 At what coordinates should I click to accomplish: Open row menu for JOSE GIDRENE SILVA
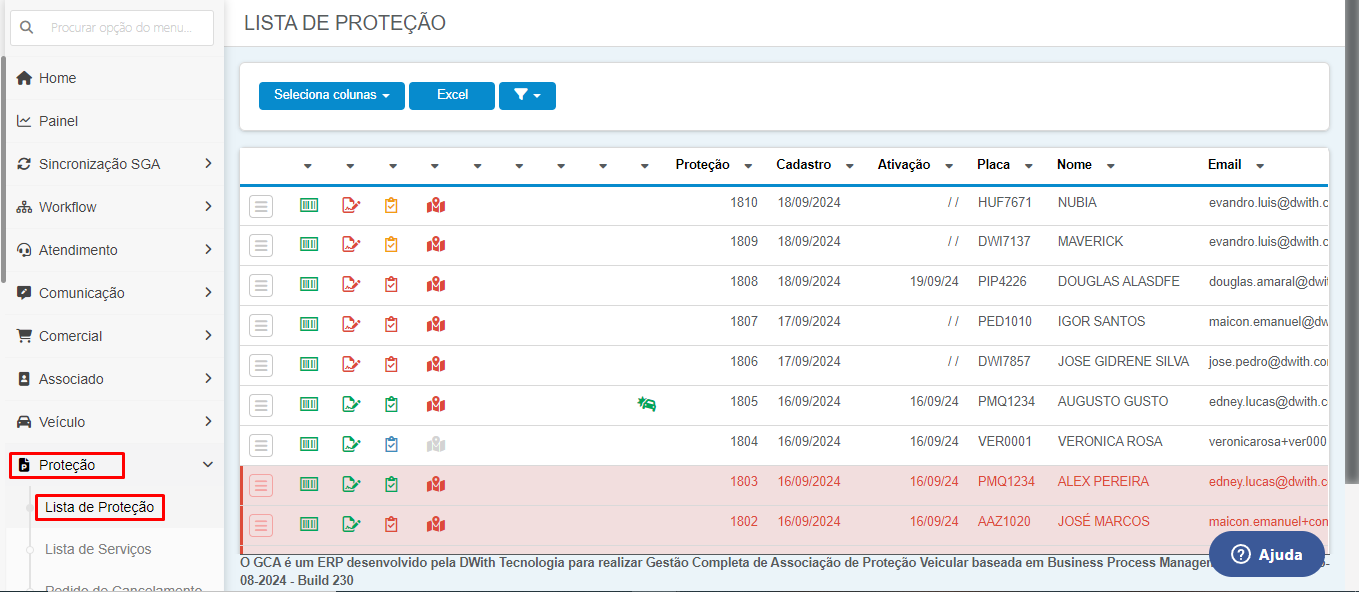(x=261, y=365)
